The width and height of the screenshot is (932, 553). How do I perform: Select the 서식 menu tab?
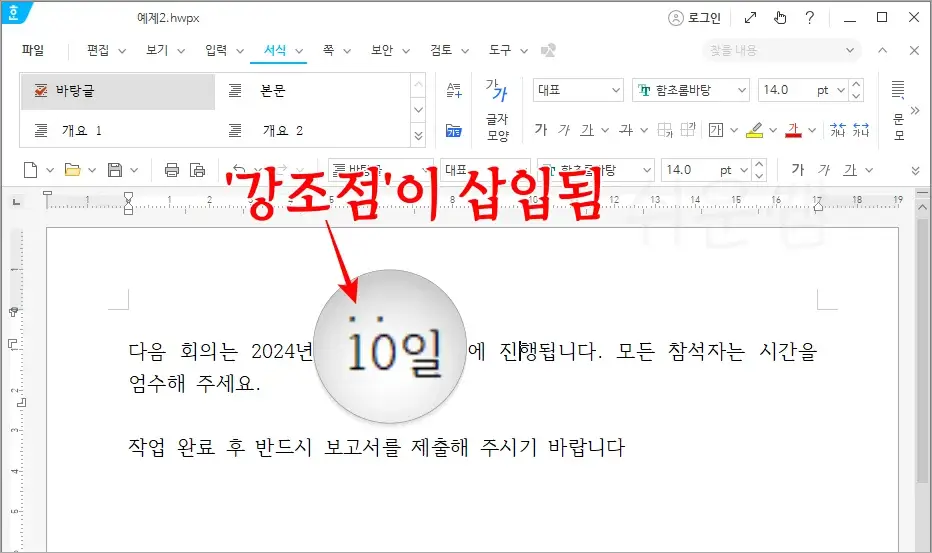pyautogui.click(x=275, y=51)
